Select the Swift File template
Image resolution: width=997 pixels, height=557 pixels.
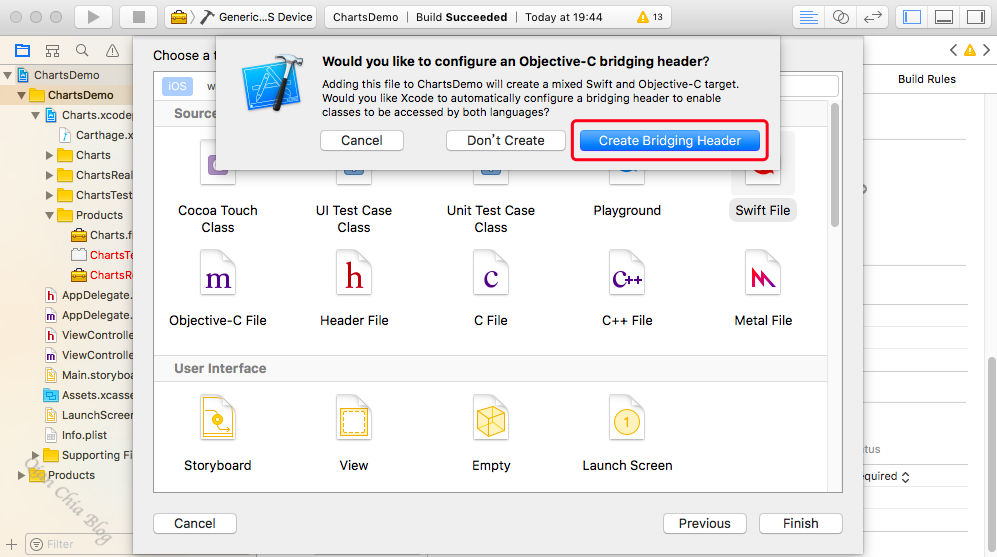point(762,210)
